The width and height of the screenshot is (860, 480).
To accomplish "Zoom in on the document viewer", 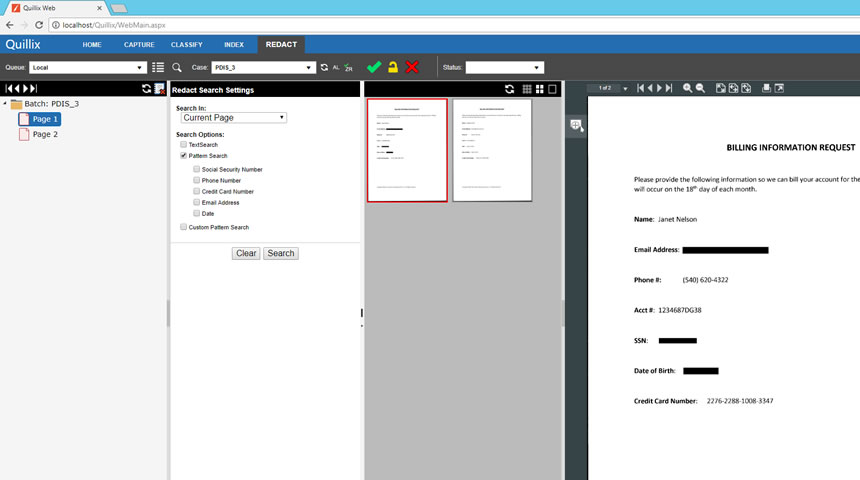I will (x=688, y=88).
